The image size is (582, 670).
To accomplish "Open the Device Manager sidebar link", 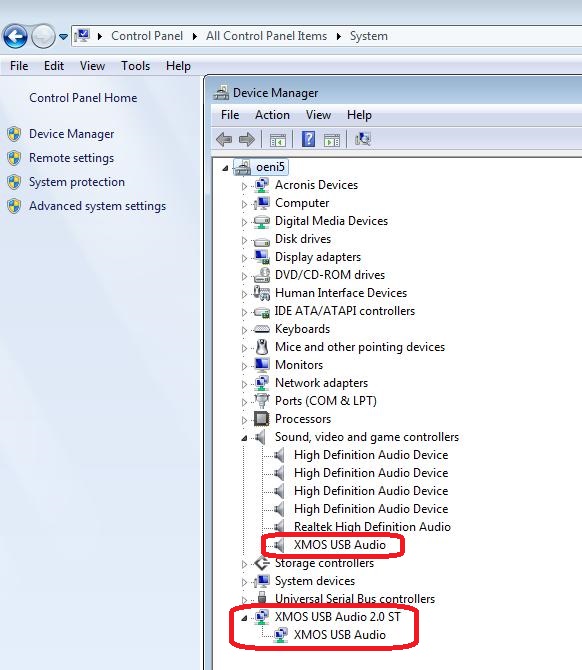I will pos(71,134).
